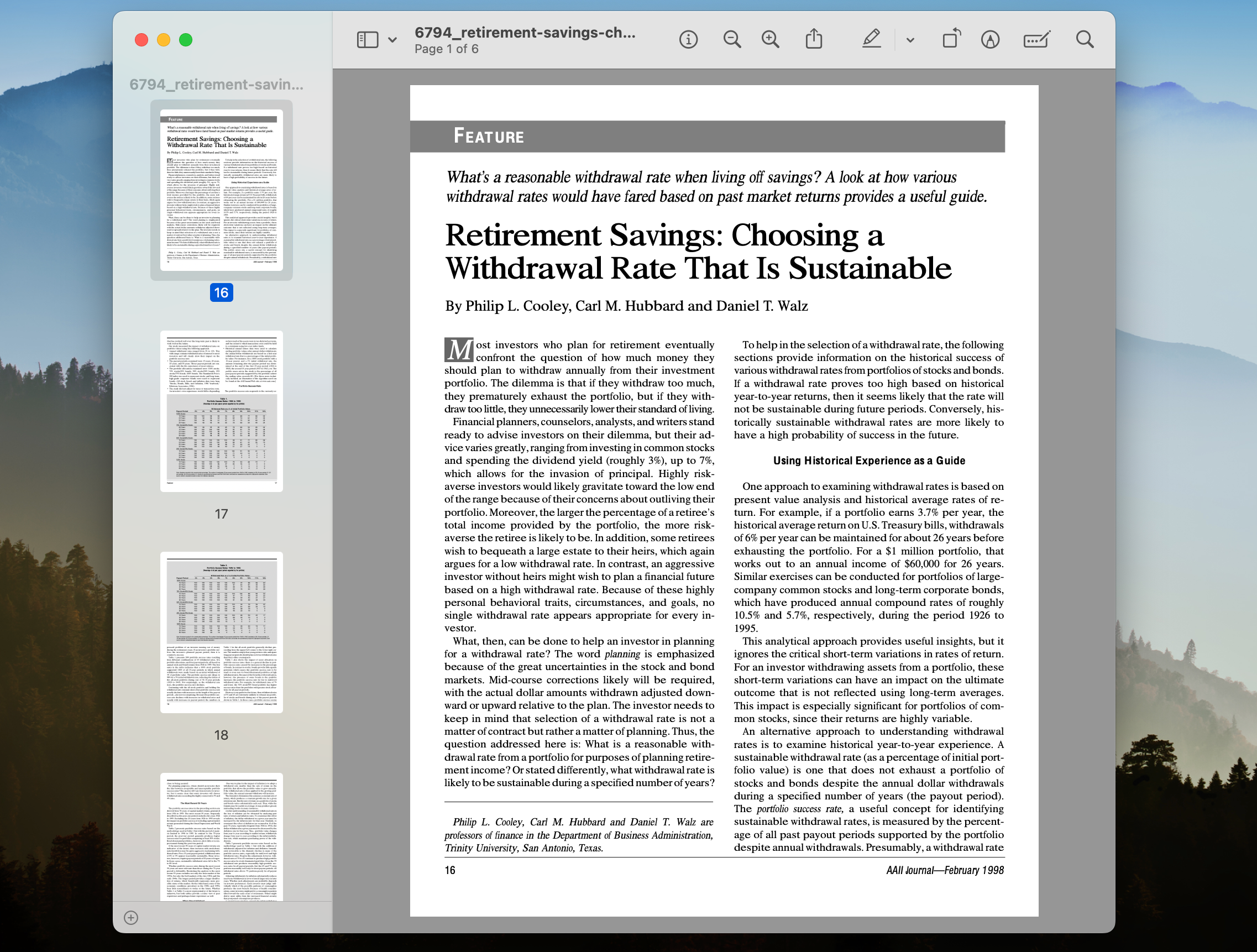
Task: Select page 17 thumbnail in sidebar
Action: click(221, 411)
